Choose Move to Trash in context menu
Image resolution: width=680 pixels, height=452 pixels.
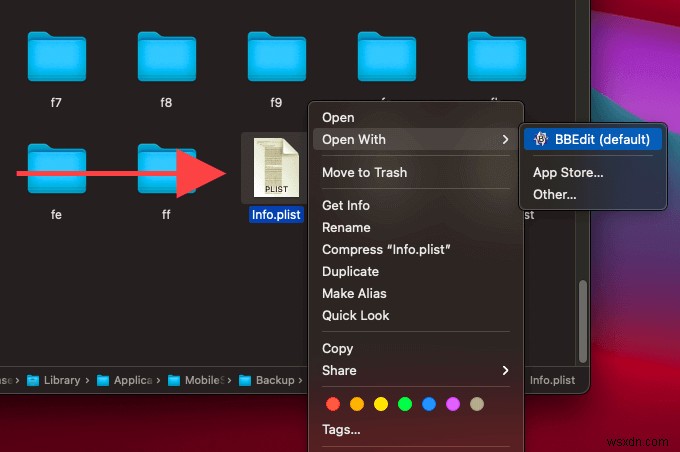[364, 172]
